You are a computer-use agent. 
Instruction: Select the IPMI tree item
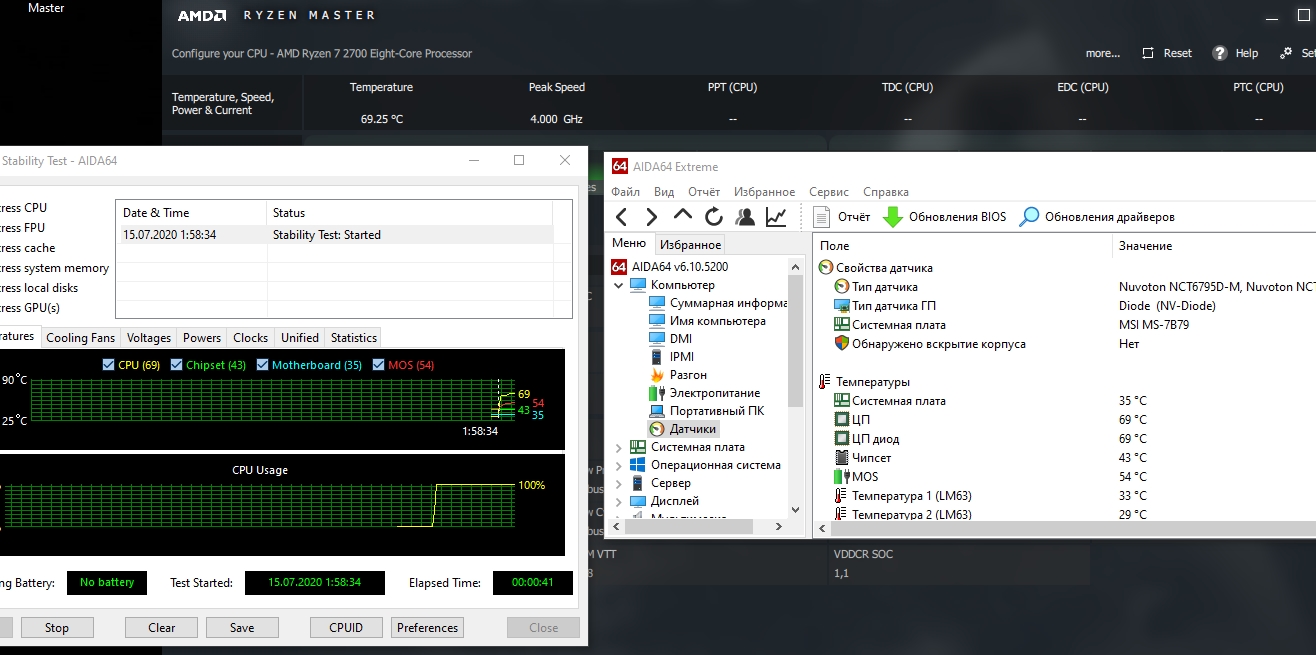coord(672,357)
